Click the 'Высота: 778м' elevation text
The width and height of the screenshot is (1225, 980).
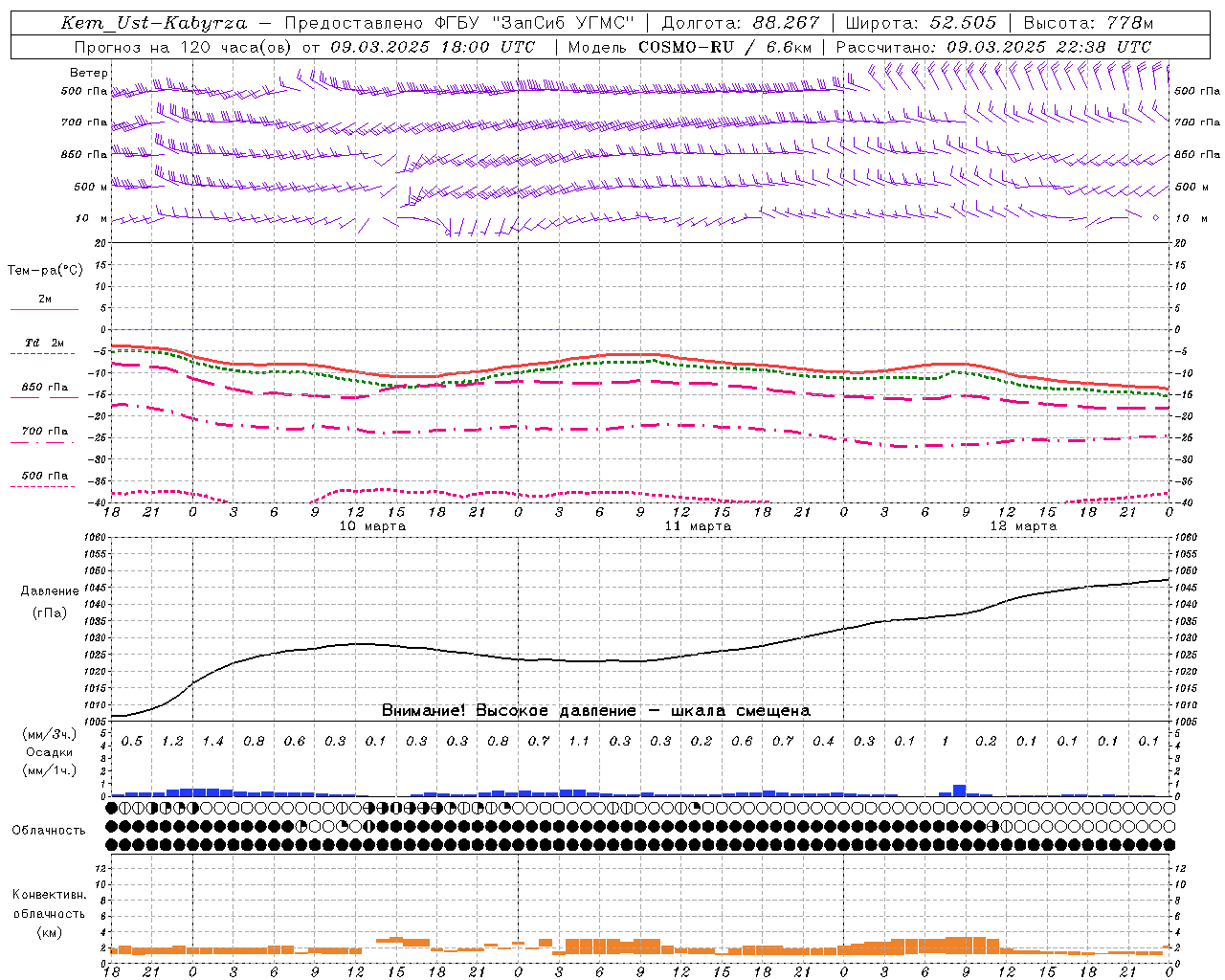(x=1088, y=23)
